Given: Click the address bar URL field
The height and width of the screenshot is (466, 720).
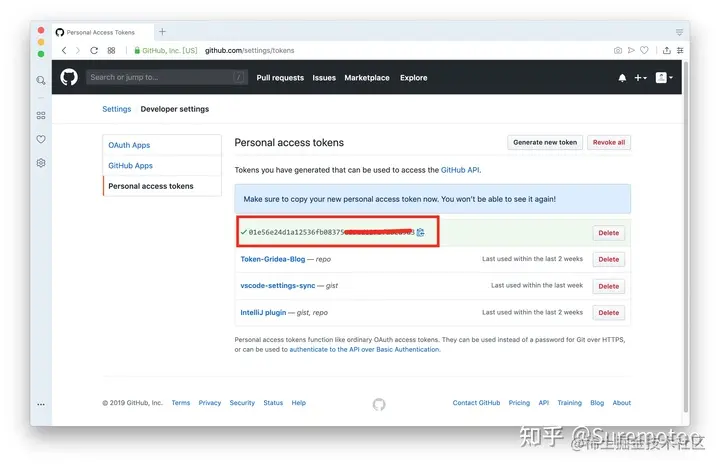Looking at the screenshot, I should 249,51.
